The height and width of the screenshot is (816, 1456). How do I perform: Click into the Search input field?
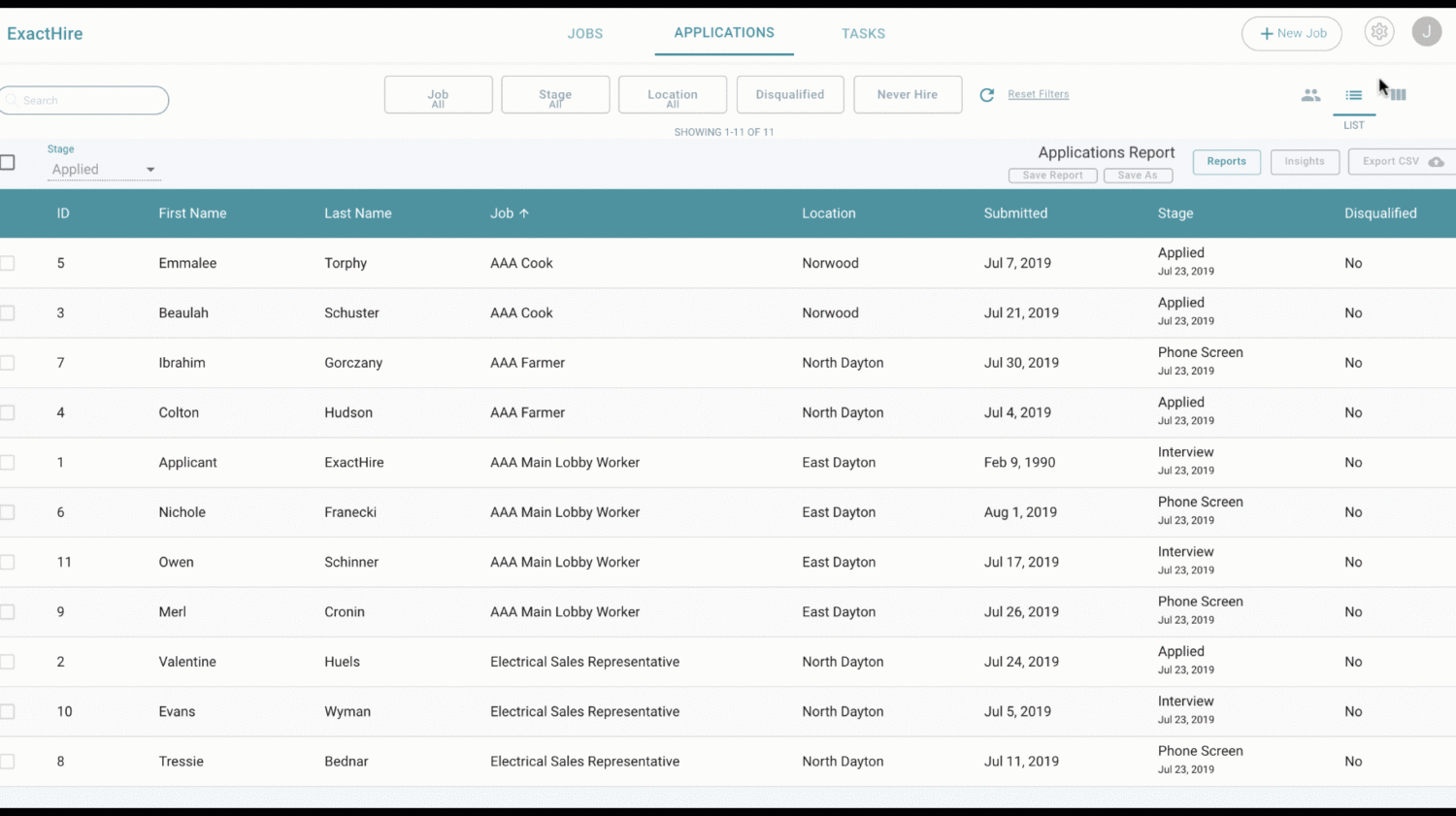pyautogui.click(x=84, y=100)
